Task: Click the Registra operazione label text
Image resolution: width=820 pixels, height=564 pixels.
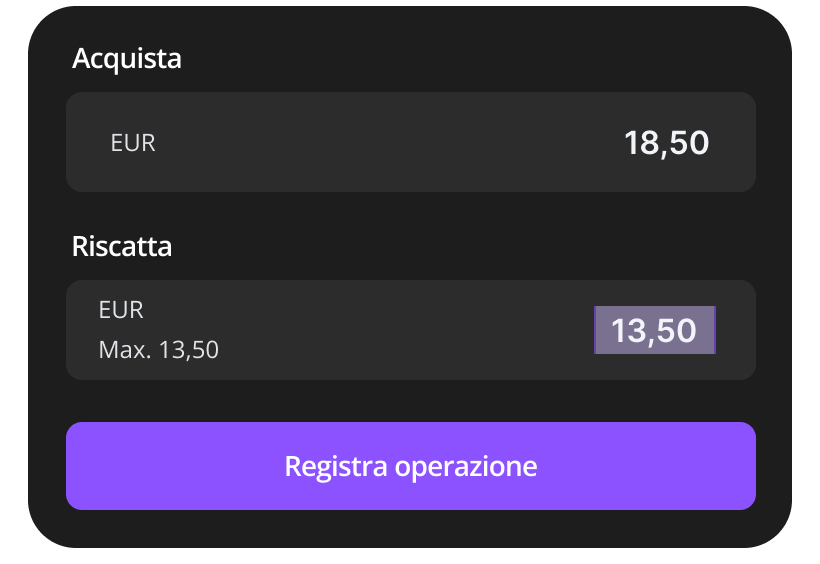Action: [410, 466]
